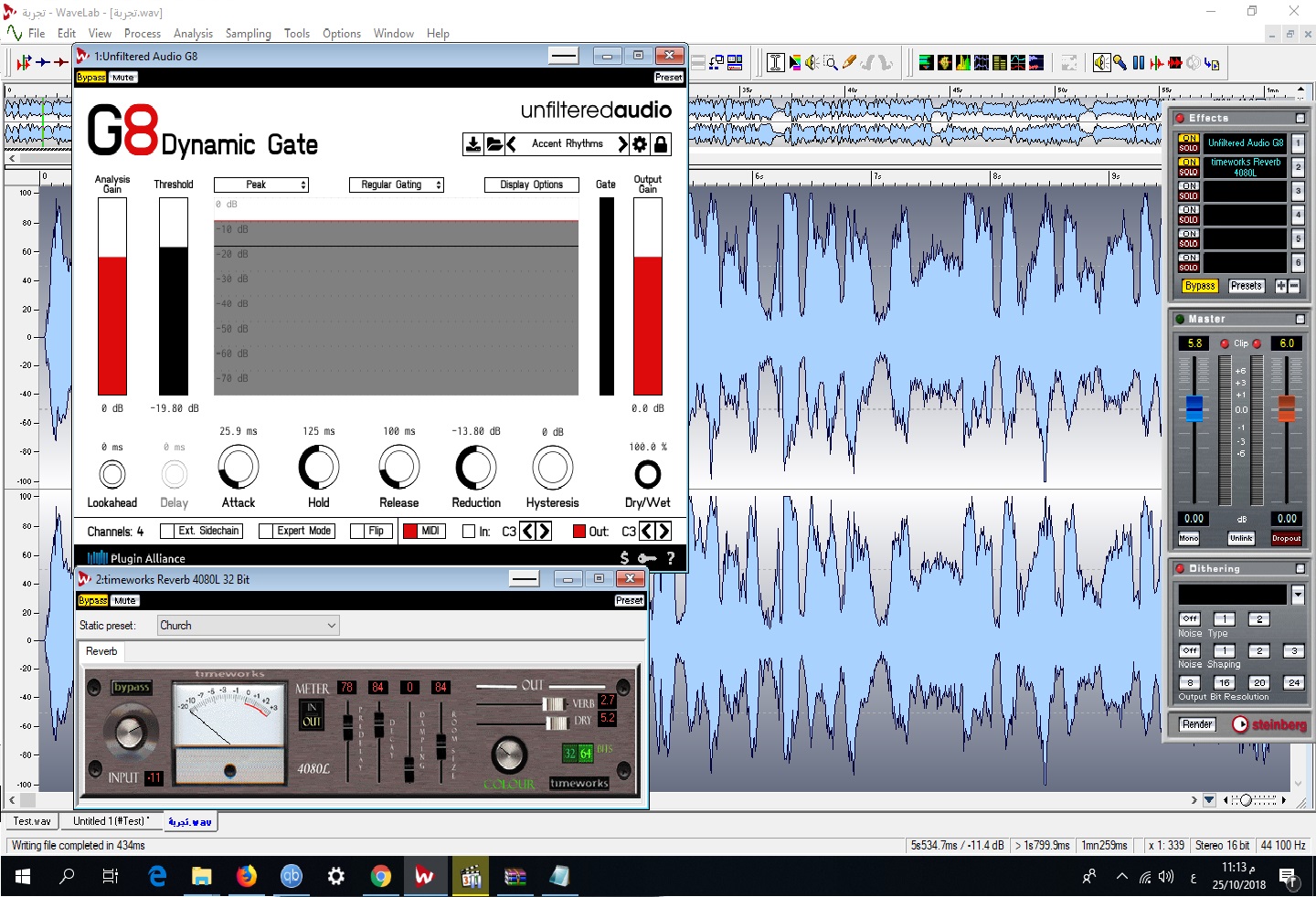The width and height of the screenshot is (1316, 897).
Task: Click the WaveLab taskbar icon
Action: 425,876
